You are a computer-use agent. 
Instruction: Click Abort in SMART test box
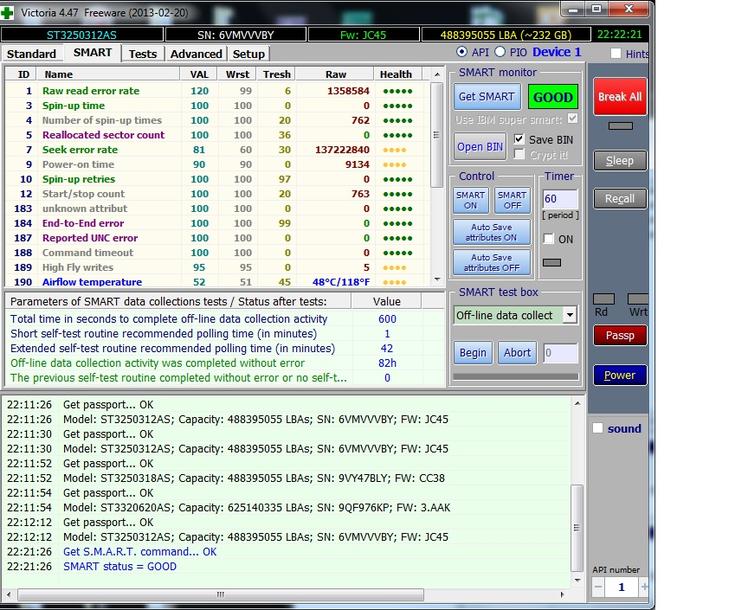517,353
